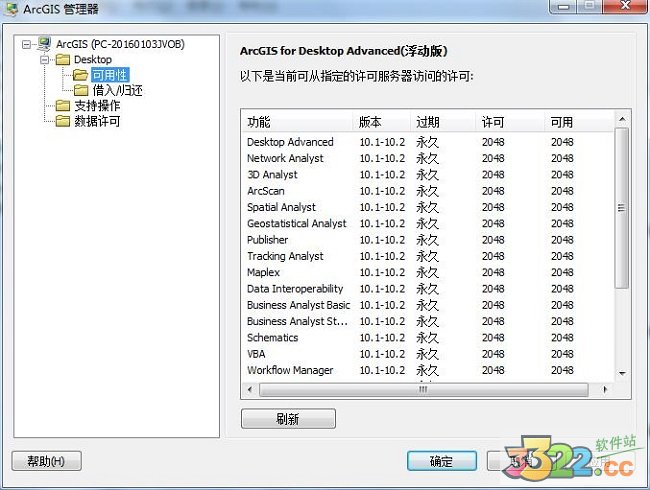Select the Maplex row
The width and height of the screenshot is (650, 490).
click(427, 272)
